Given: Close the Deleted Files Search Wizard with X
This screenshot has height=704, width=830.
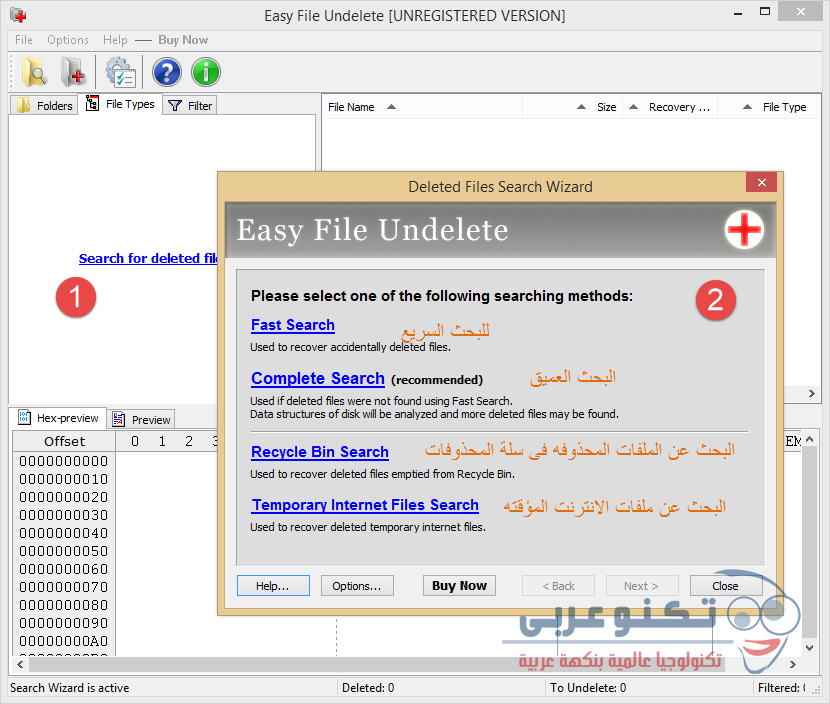Looking at the screenshot, I should (761, 183).
